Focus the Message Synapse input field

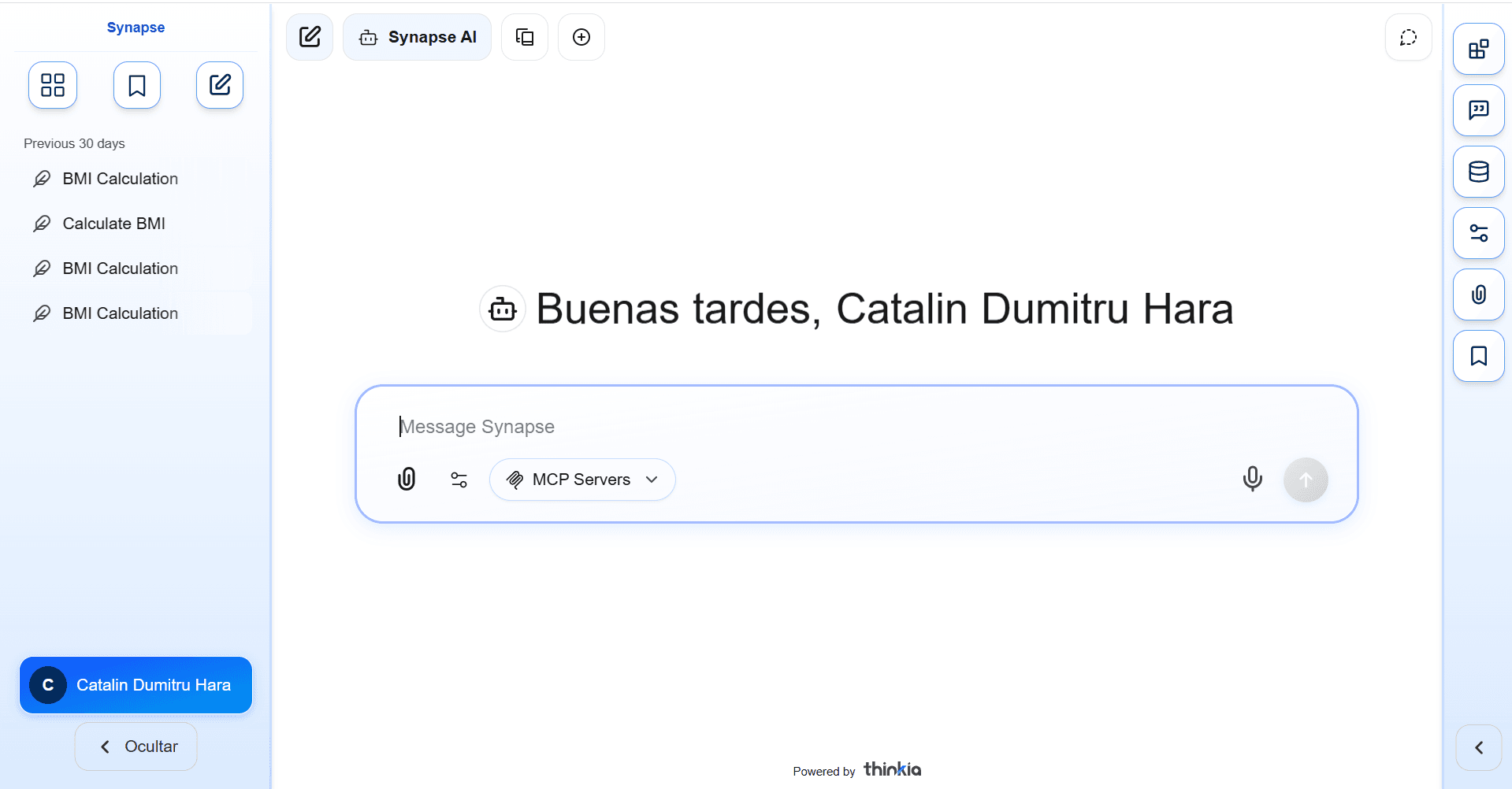856,427
